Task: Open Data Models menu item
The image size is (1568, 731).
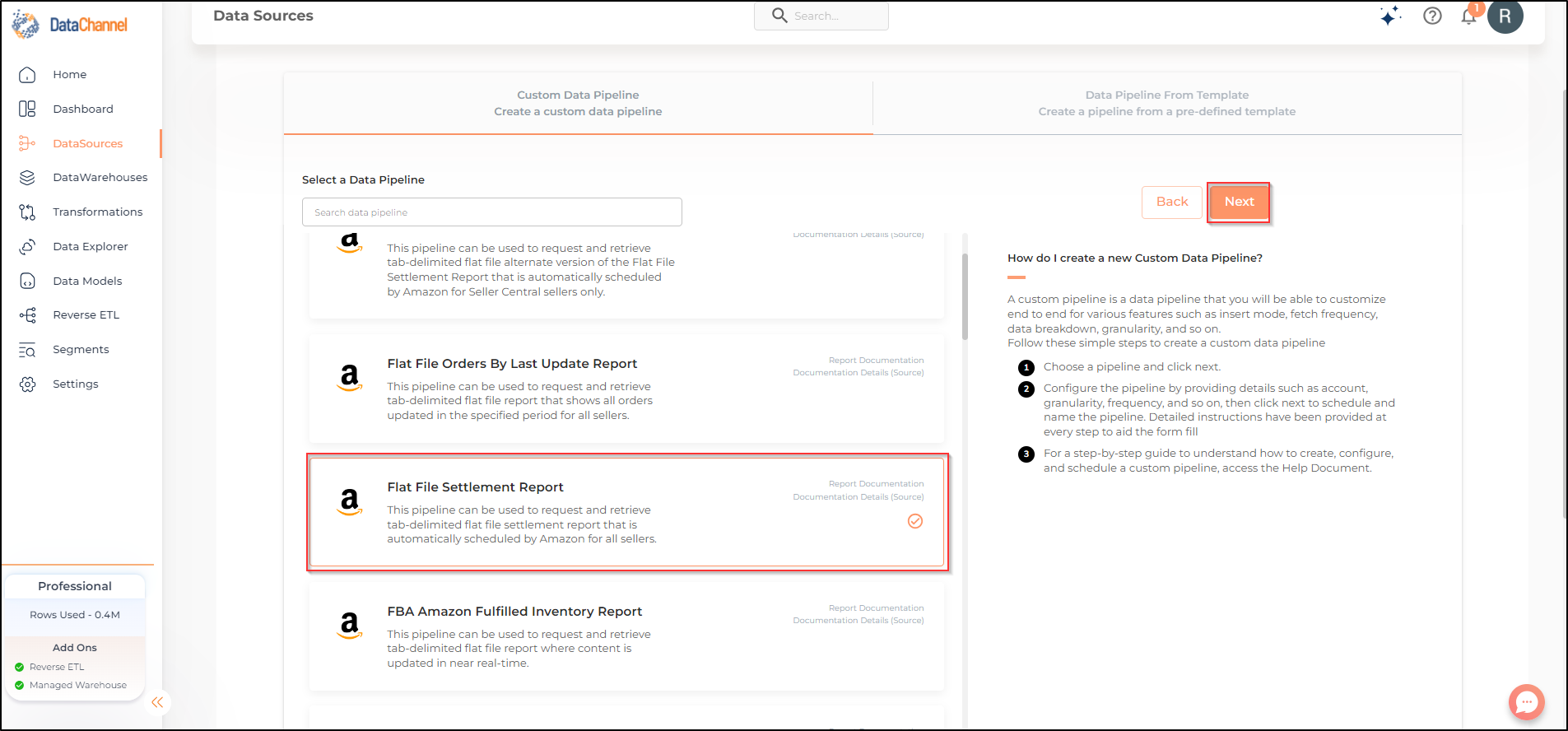Action: point(87,281)
